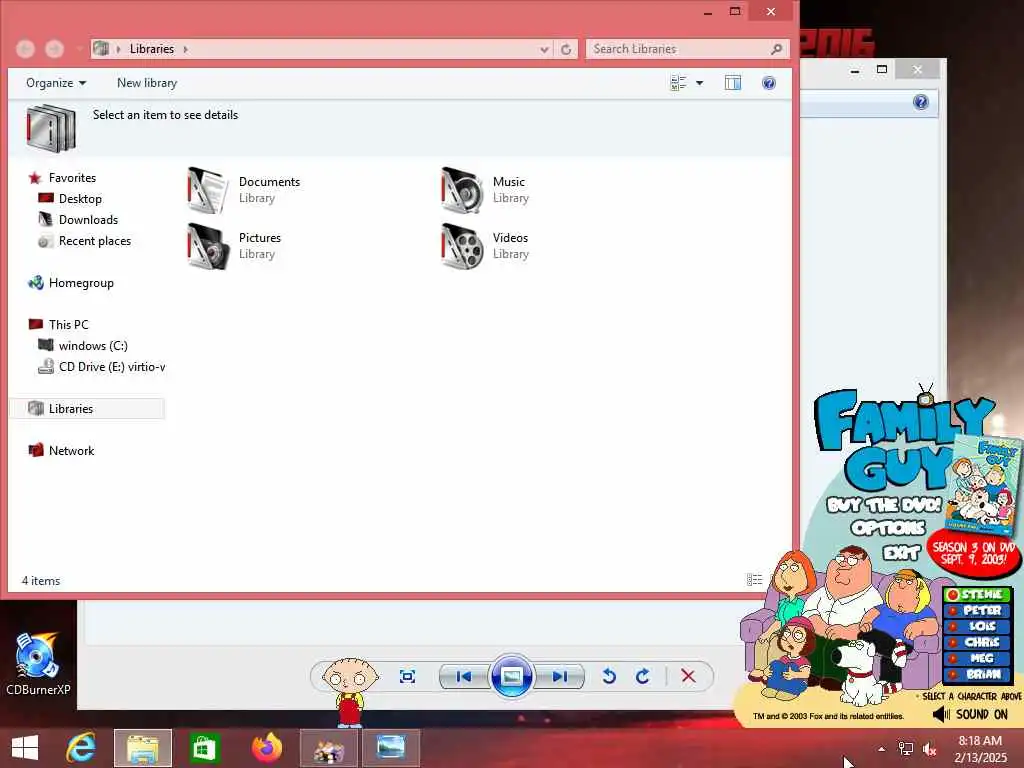Open Windows Store from taskbar
This screenshot has width=1024, height=768.
[x=204, y=748]
